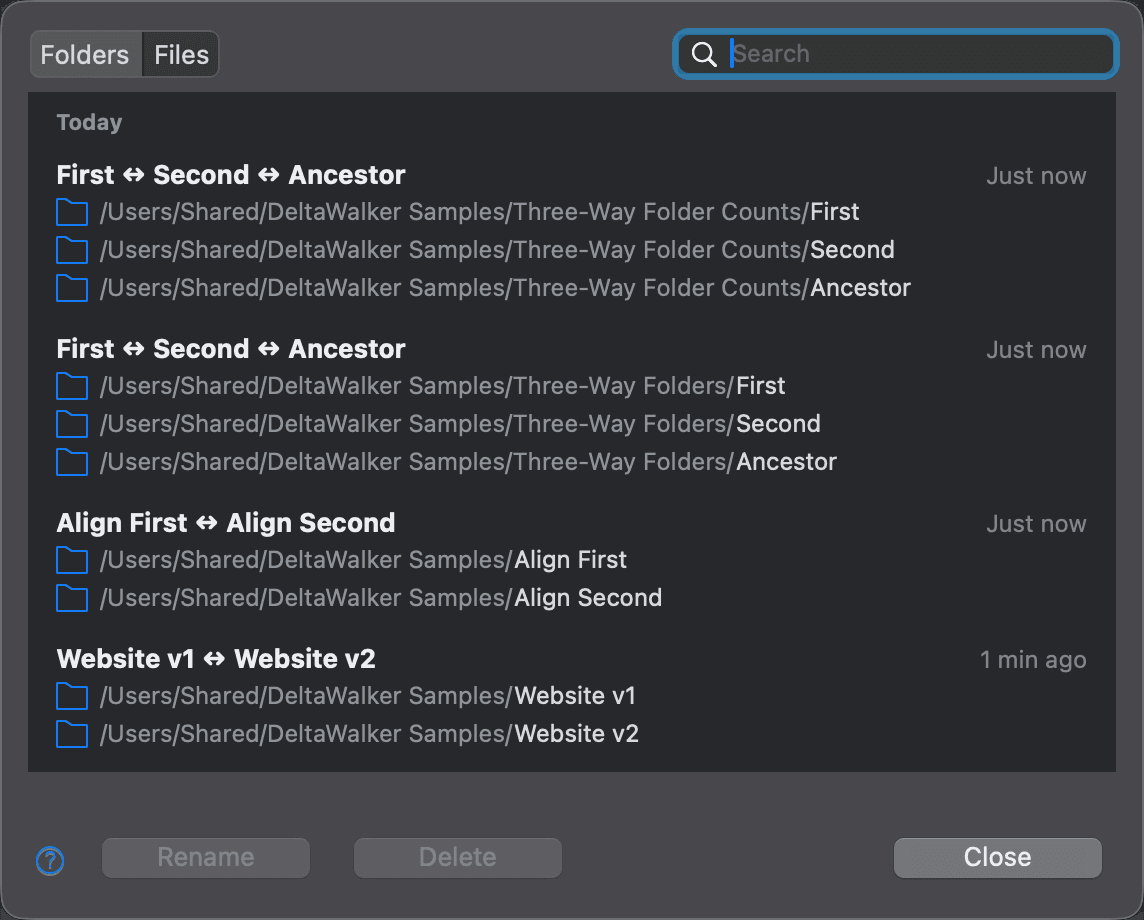The width and height of the screenshot is (1144, 920).
Task: Select path Three-Way Folders/Ancestor
Action: (x=468, y=461)
